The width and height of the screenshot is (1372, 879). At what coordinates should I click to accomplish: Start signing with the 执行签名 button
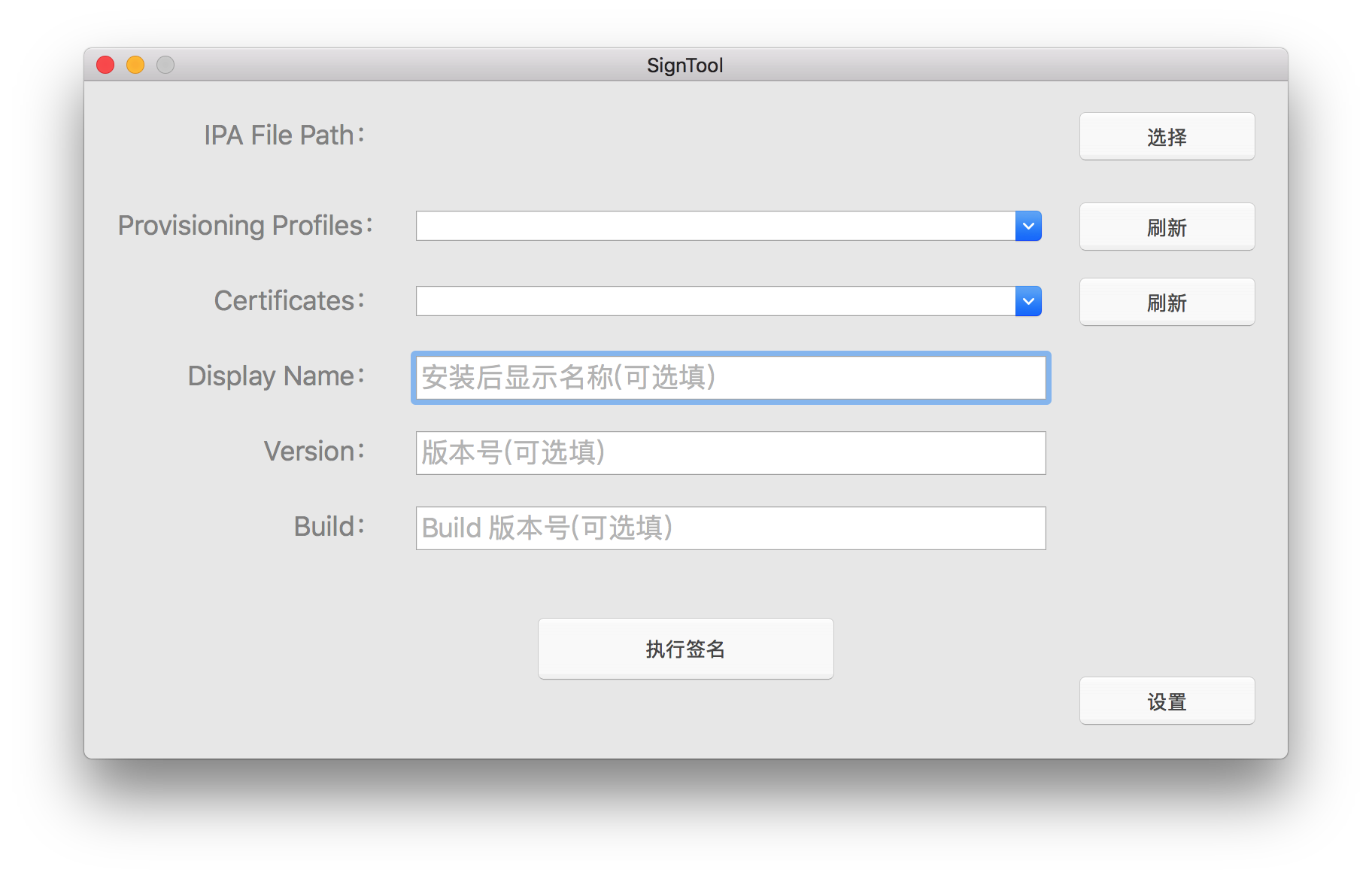tap(685, 649)
